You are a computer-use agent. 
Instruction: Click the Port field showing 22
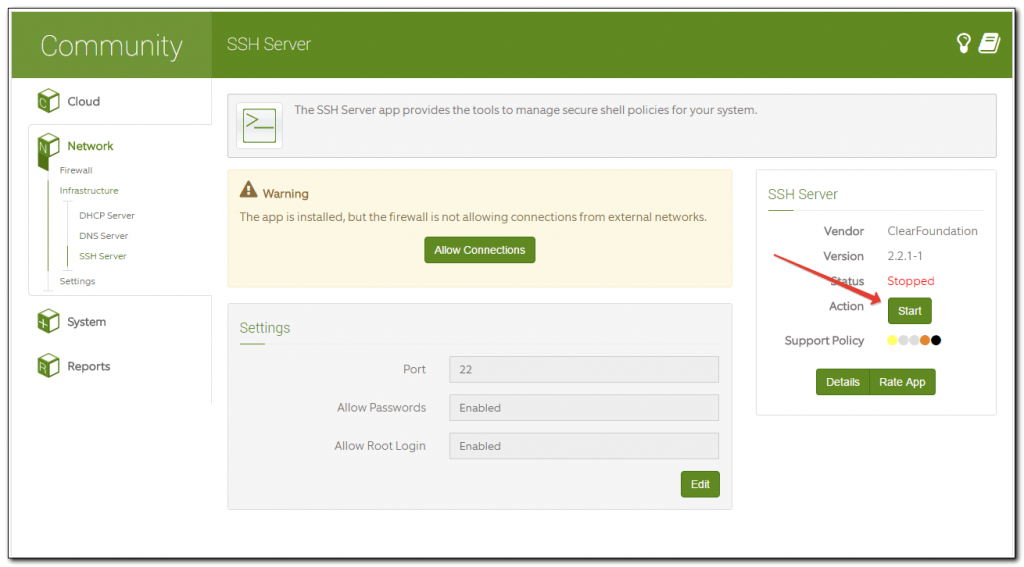(x=584, y=370)
